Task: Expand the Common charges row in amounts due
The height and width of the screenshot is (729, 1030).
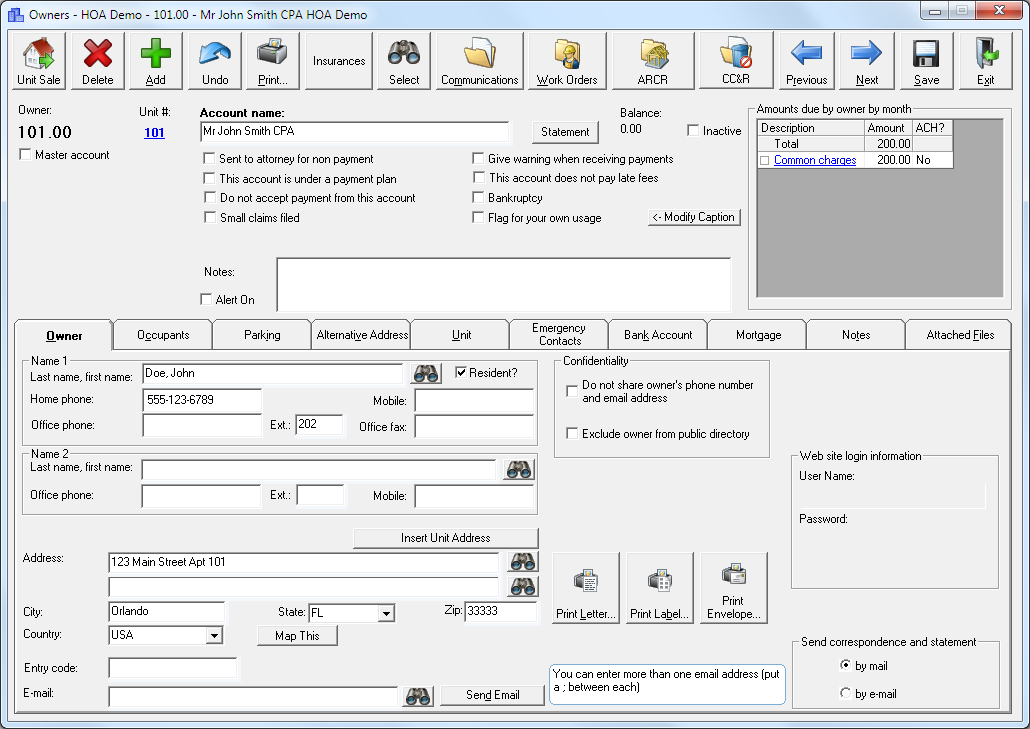Action: [x=762, y=160]
